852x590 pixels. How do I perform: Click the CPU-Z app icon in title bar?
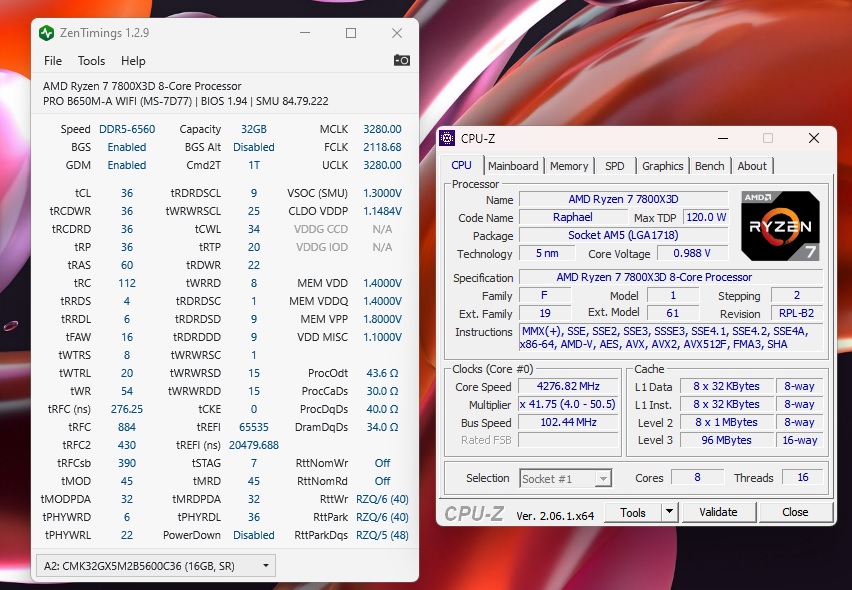point(447,138)
